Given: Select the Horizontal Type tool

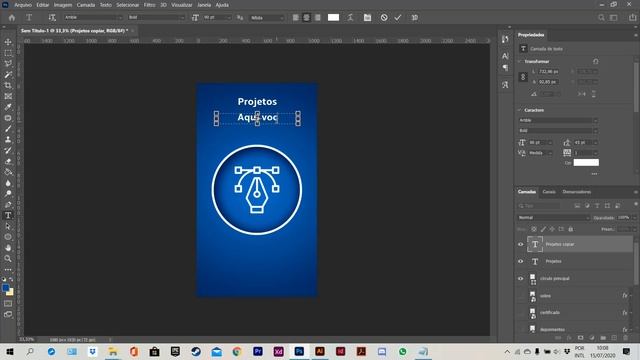Looking at the screenshot, I should [8, 216].
